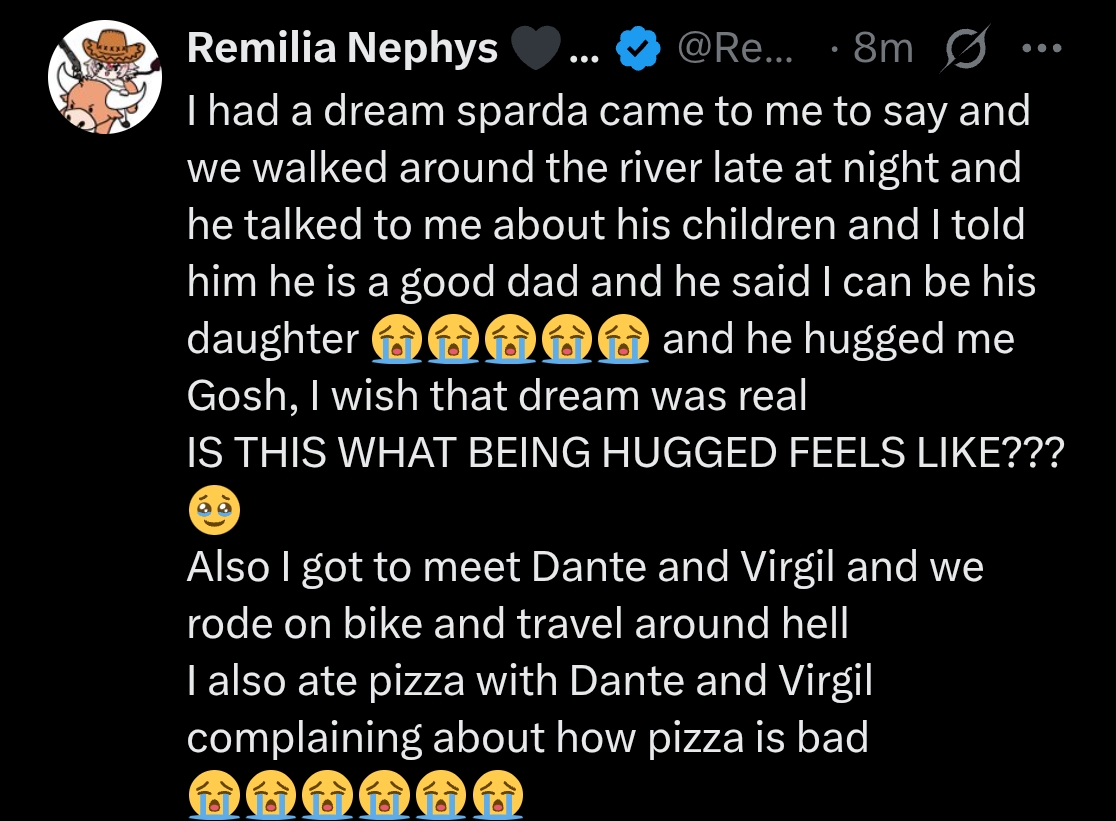
Task: Click last crying emoji after "daughter"
Action: [x=624, y=341]
